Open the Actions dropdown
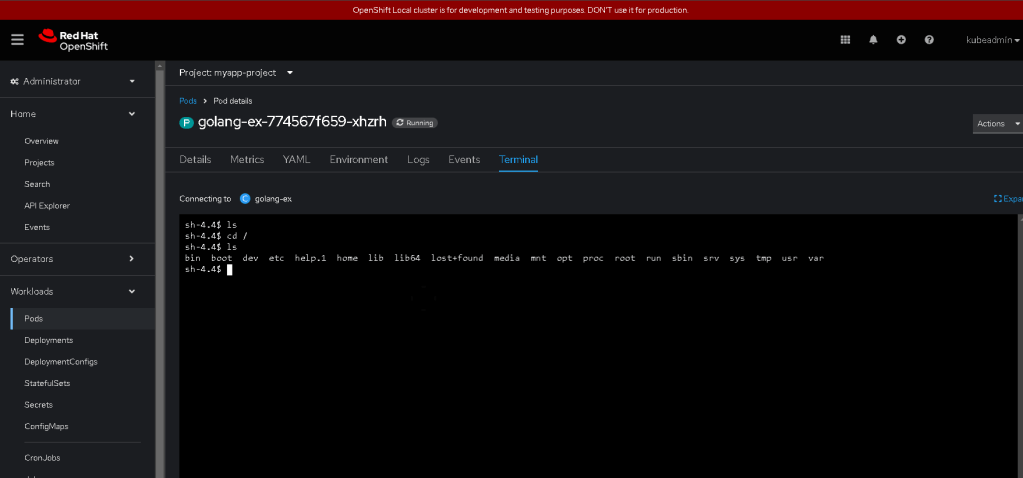The width and height of the screenshot is (1023, 478). (x=998, y=123)
